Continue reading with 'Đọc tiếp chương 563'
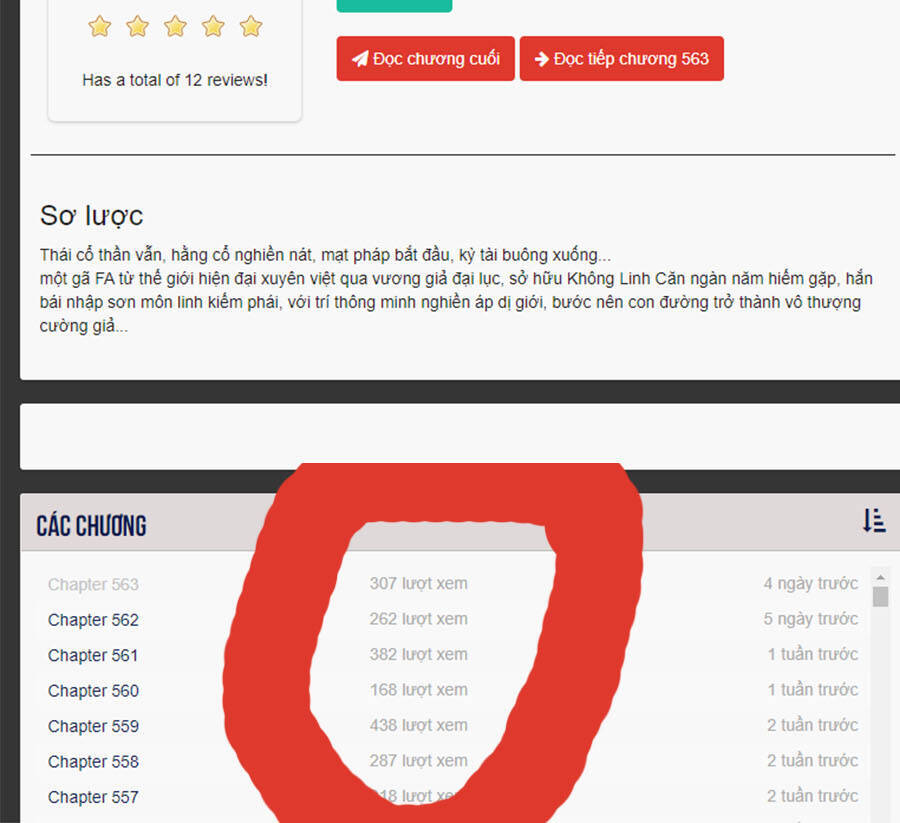The width and height of the screenshot is (900, 823). (x=621, y=59)
